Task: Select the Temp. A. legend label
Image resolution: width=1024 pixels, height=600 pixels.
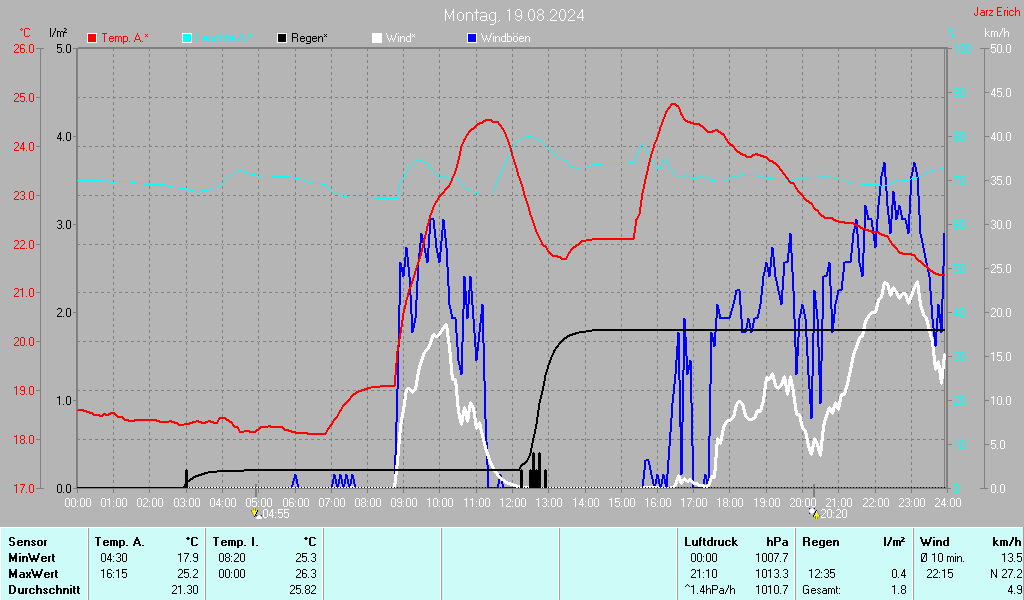Action: 125,38
